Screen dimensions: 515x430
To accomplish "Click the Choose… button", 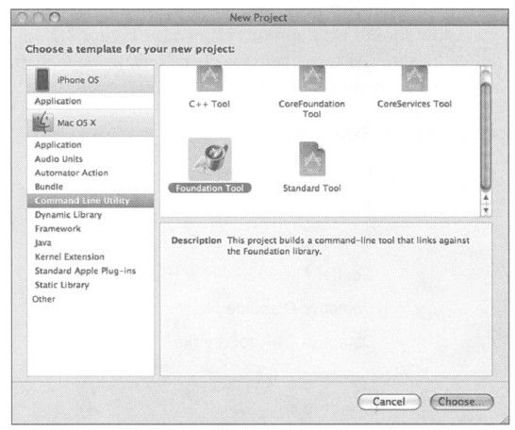I will click(x=462, y=402).
